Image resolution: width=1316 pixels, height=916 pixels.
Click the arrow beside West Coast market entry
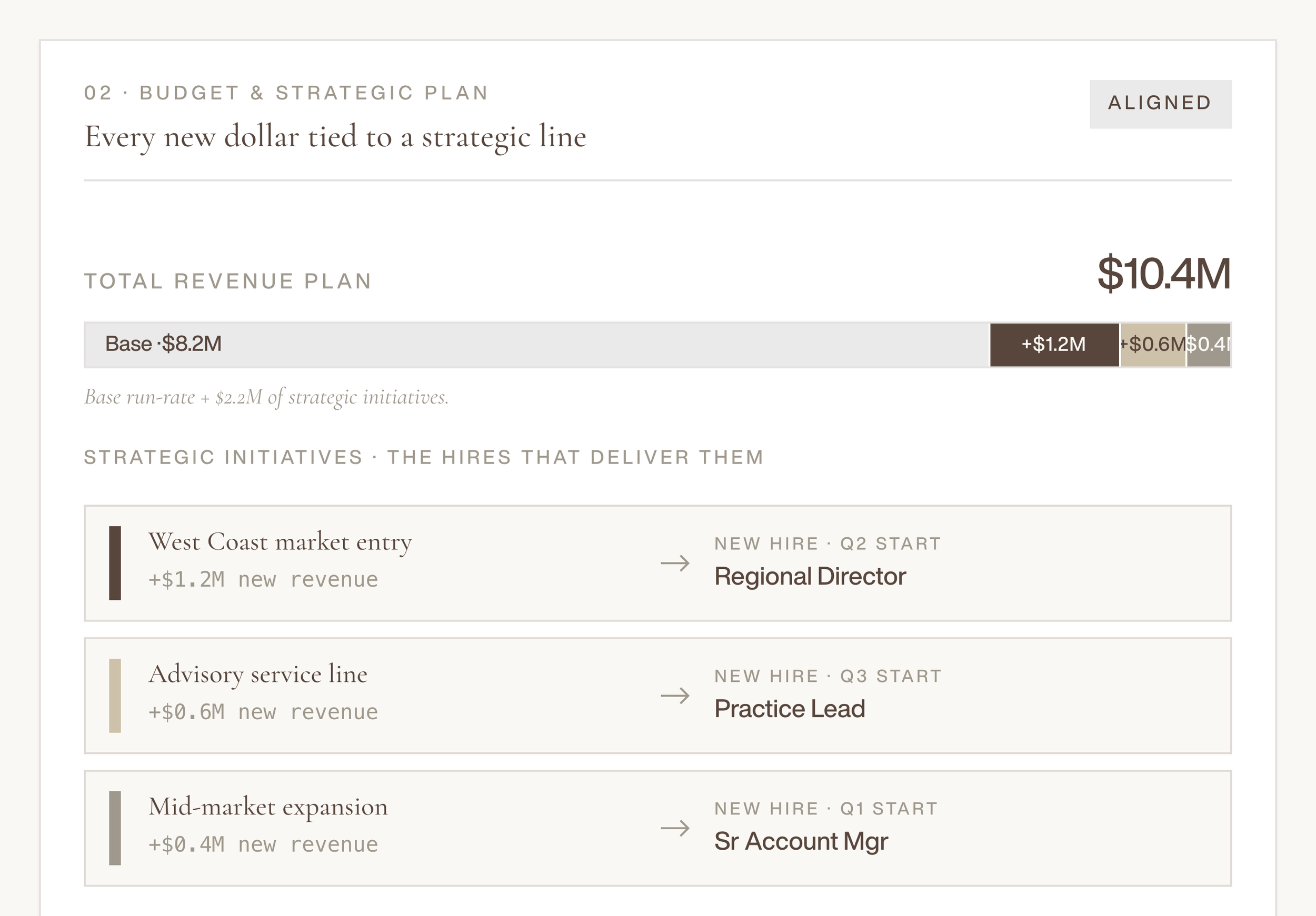[675, 563]
